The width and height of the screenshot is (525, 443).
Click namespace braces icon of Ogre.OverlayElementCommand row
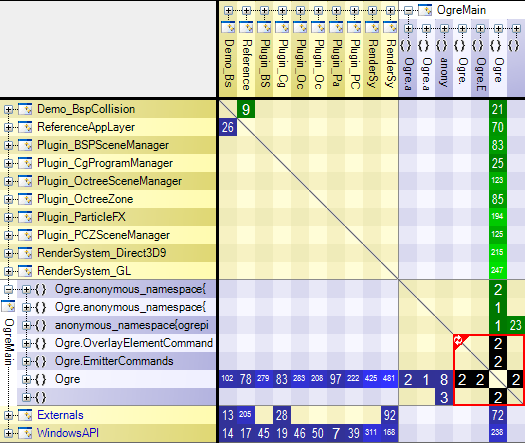coord(41,343)
